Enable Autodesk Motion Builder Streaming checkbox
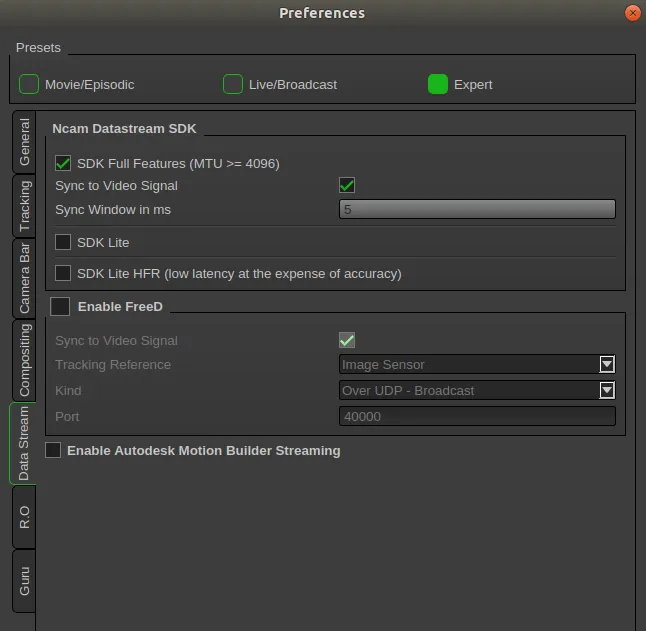Viewport: 646px width, 631px height. tap(53, 450)
